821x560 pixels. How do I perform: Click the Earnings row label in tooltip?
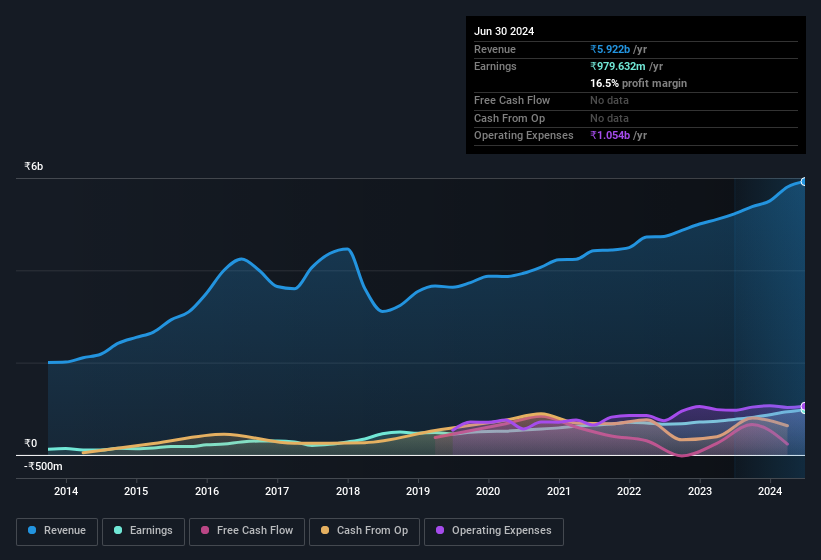tap(495, 66)
